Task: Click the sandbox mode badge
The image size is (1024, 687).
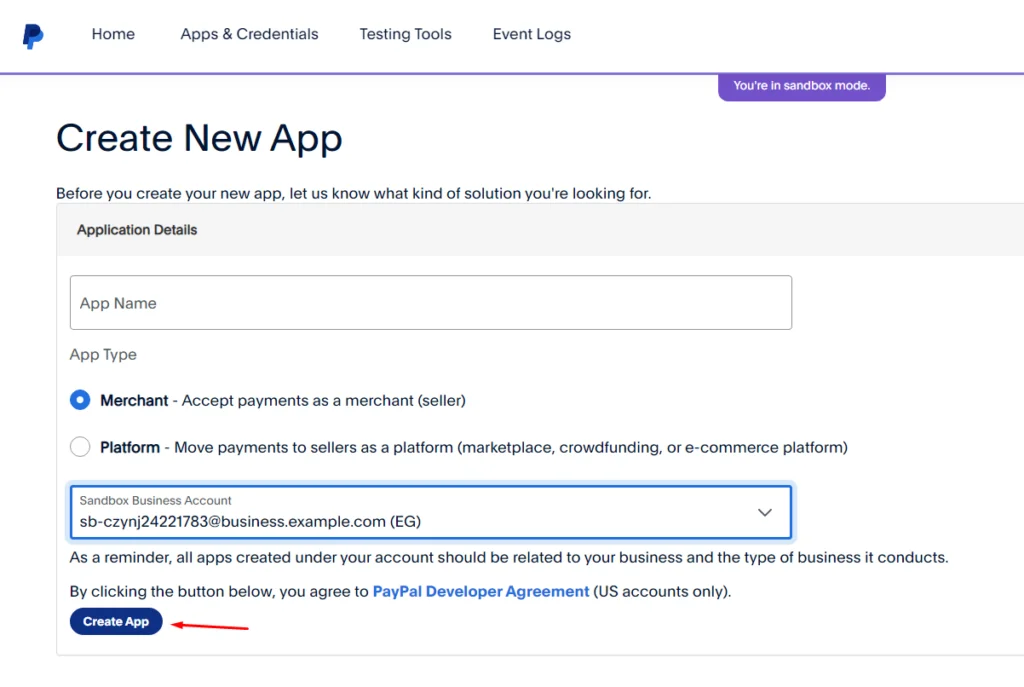Action: click(801, 86)
